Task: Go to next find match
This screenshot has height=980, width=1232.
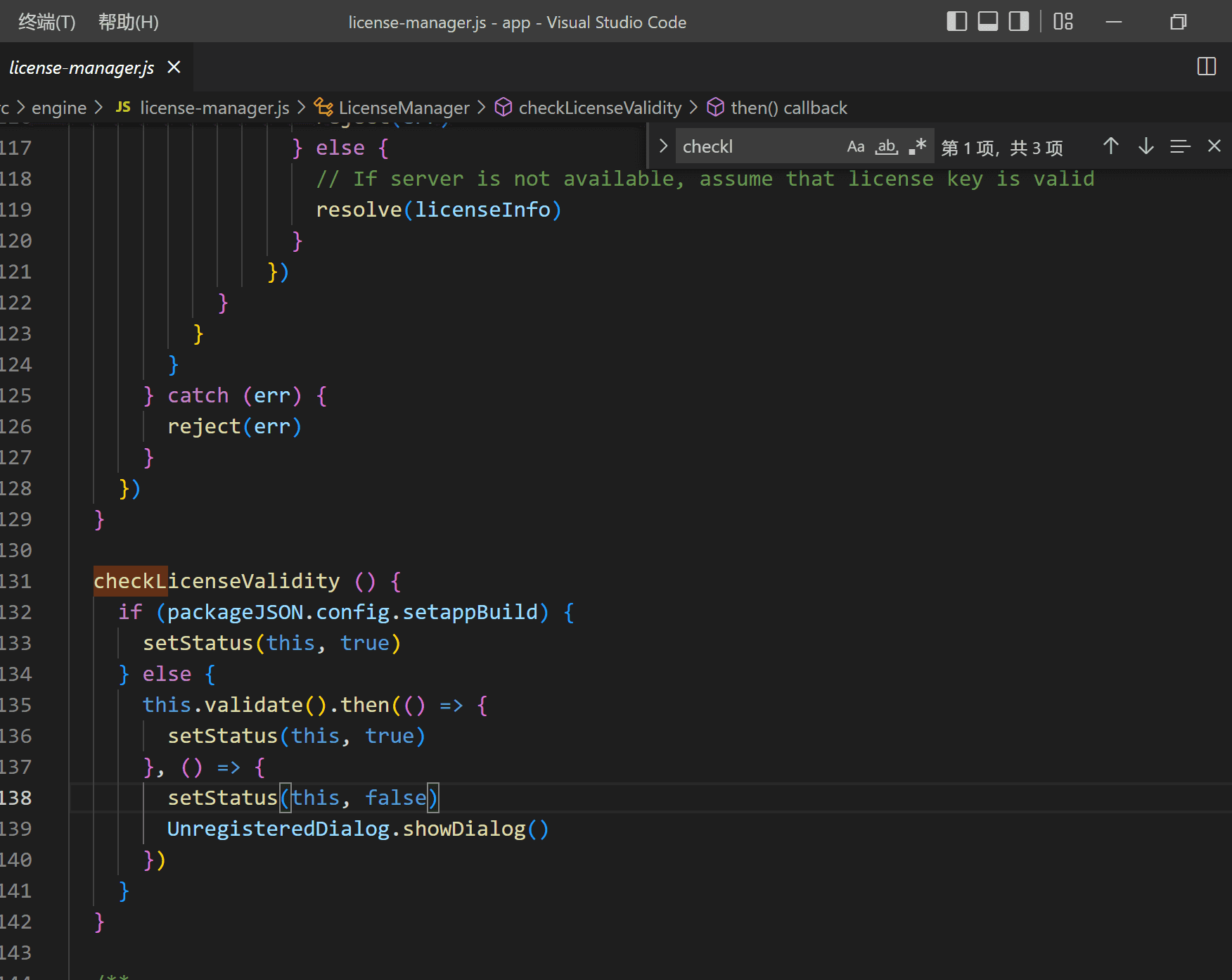Action: (1146, 146)
